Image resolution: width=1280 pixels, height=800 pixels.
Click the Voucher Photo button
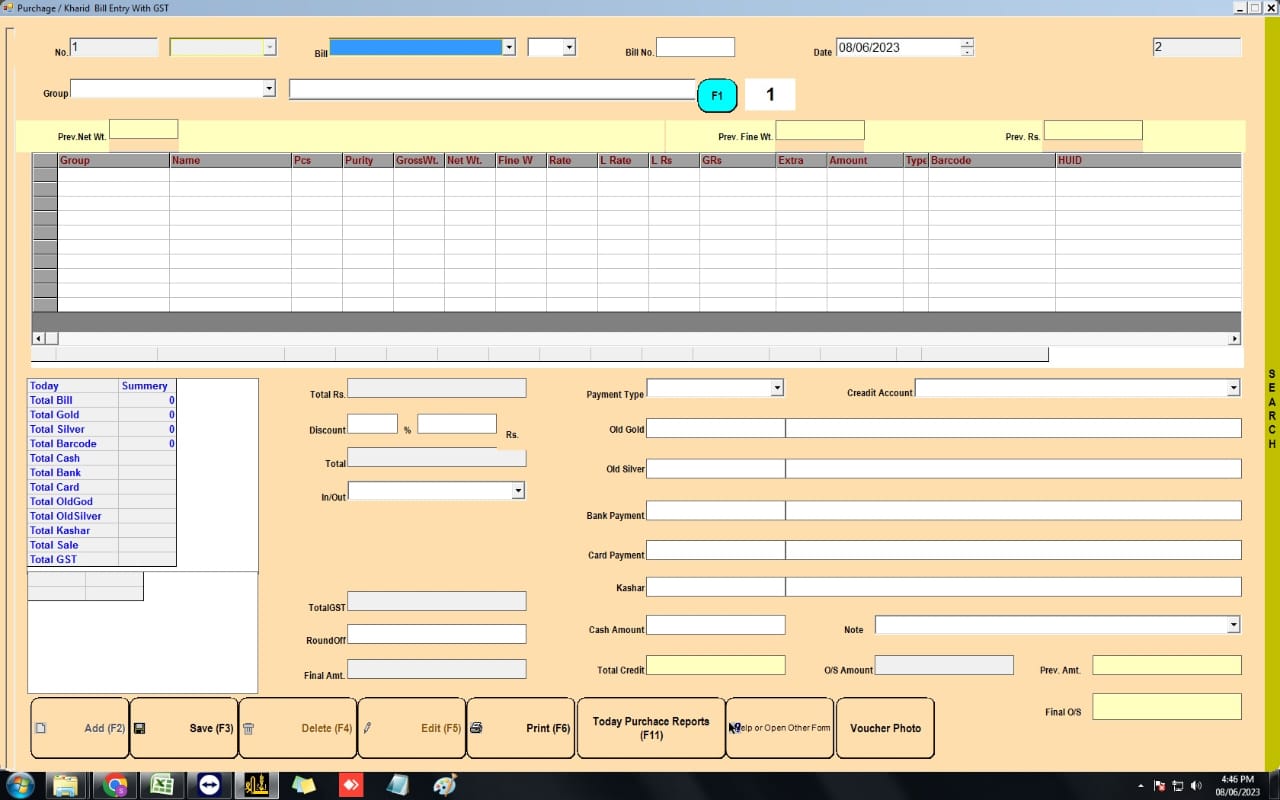coord(885,728)
